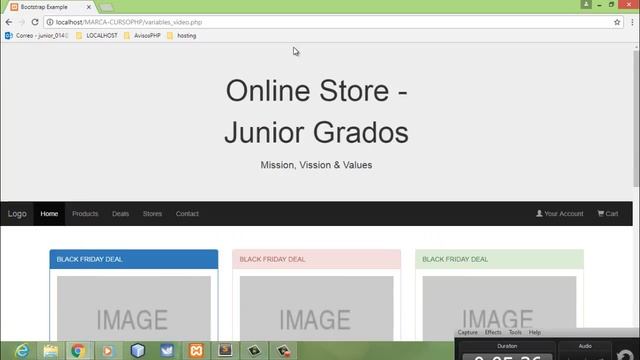Image resolution: width=640 pixels, height=360 pixels.
Task: Click the image placeholder in the pink panel
Action: tap(316, 309)
